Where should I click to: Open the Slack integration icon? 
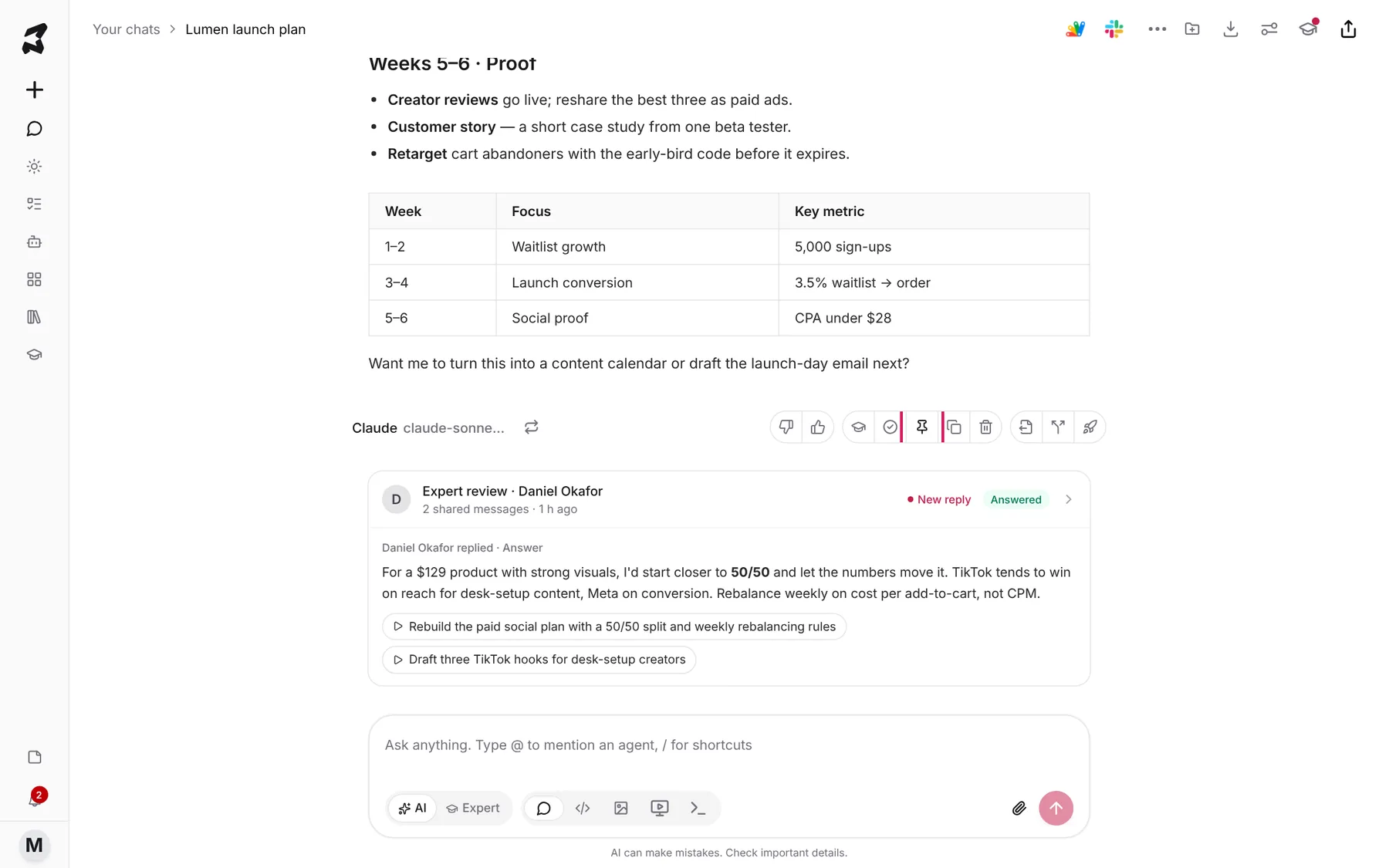pyautogui.click(x=1114, y=29)
